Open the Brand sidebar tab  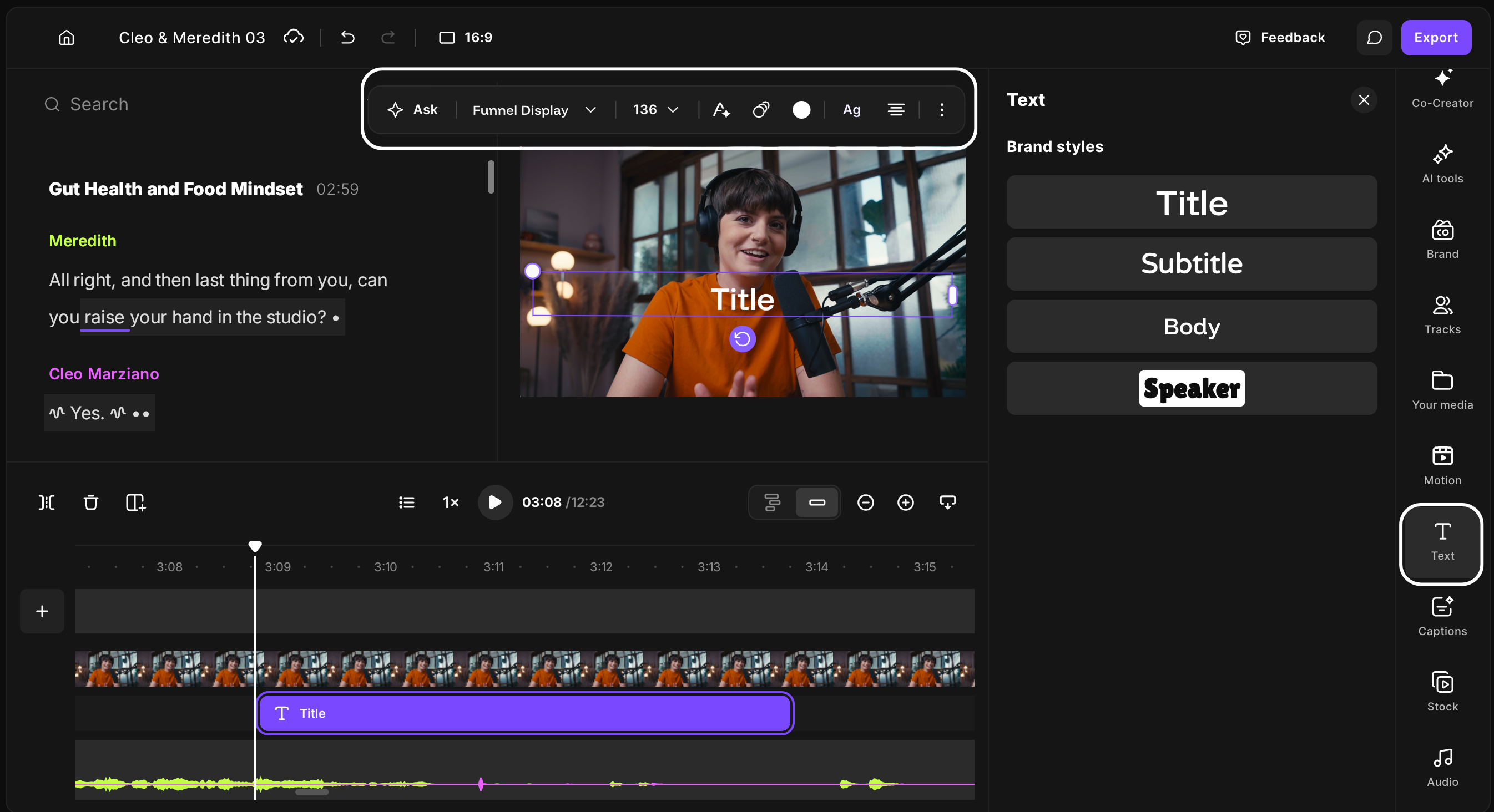pyautogui.click(x=1442, y=240)
